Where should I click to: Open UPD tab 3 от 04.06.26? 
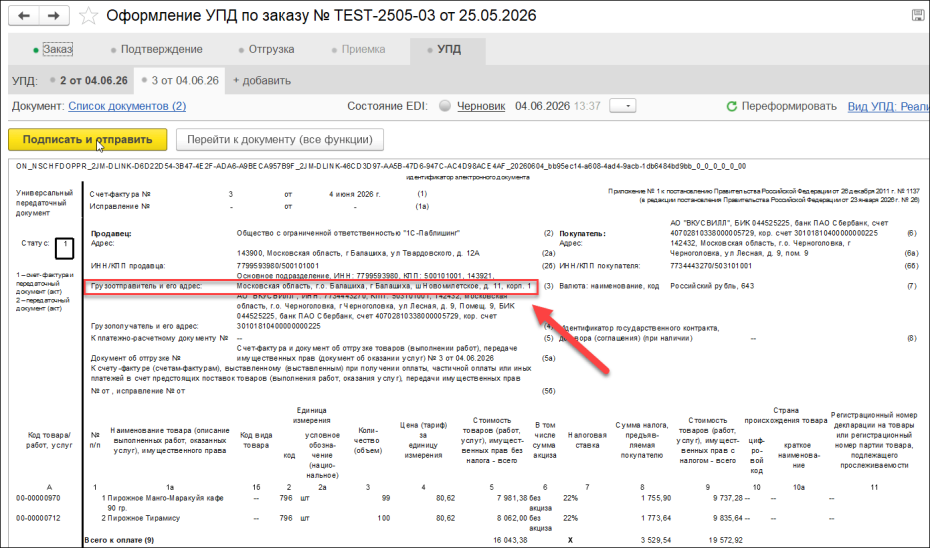(x=180, y=81)
